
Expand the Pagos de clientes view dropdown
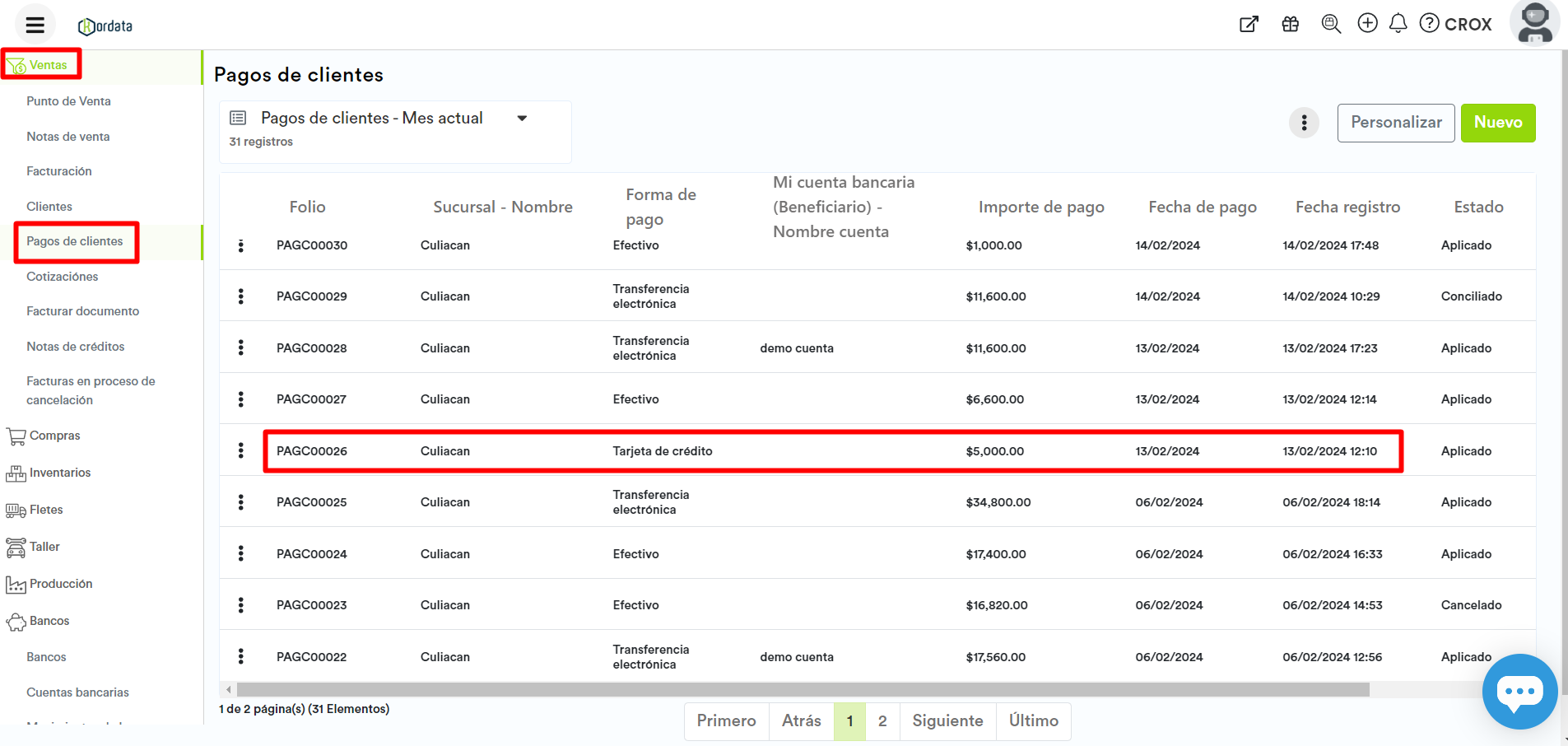(522, 119)
